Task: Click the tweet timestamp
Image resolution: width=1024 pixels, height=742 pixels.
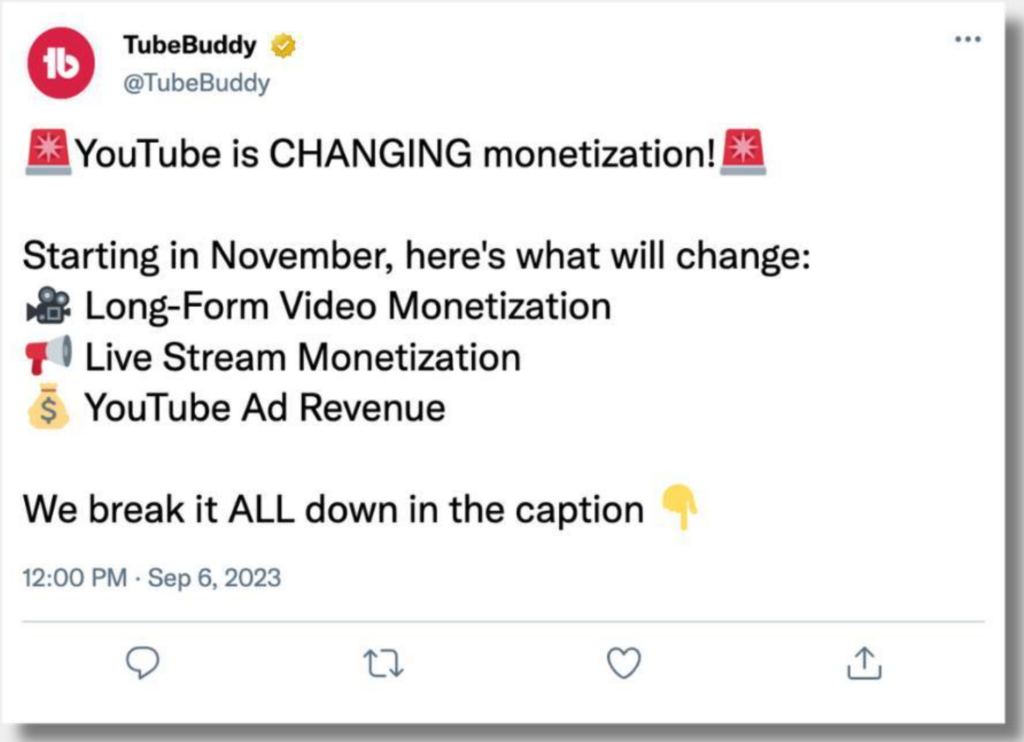Action: [x=150, y=578]
